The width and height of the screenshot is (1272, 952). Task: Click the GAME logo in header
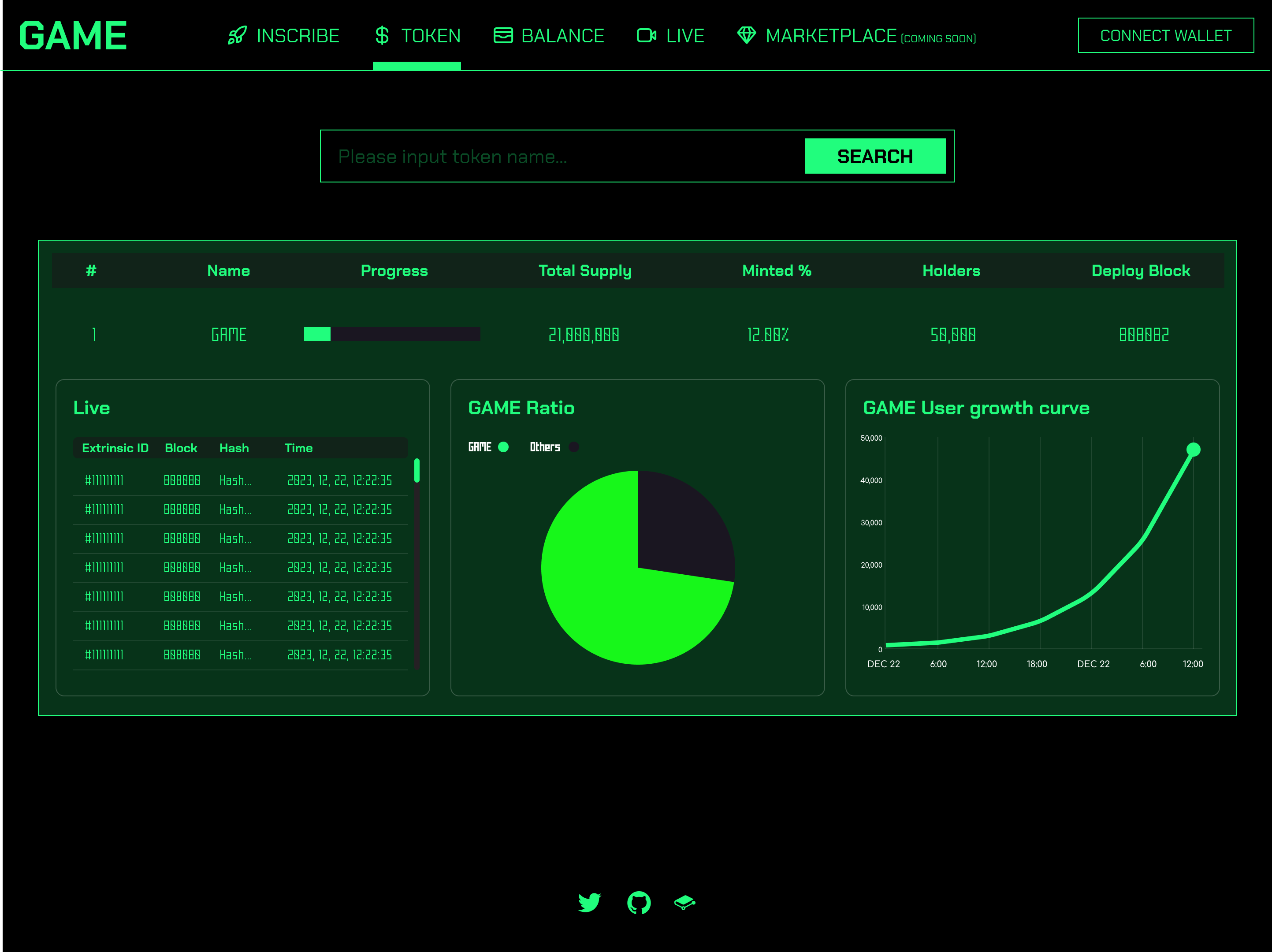coord(73,36)
